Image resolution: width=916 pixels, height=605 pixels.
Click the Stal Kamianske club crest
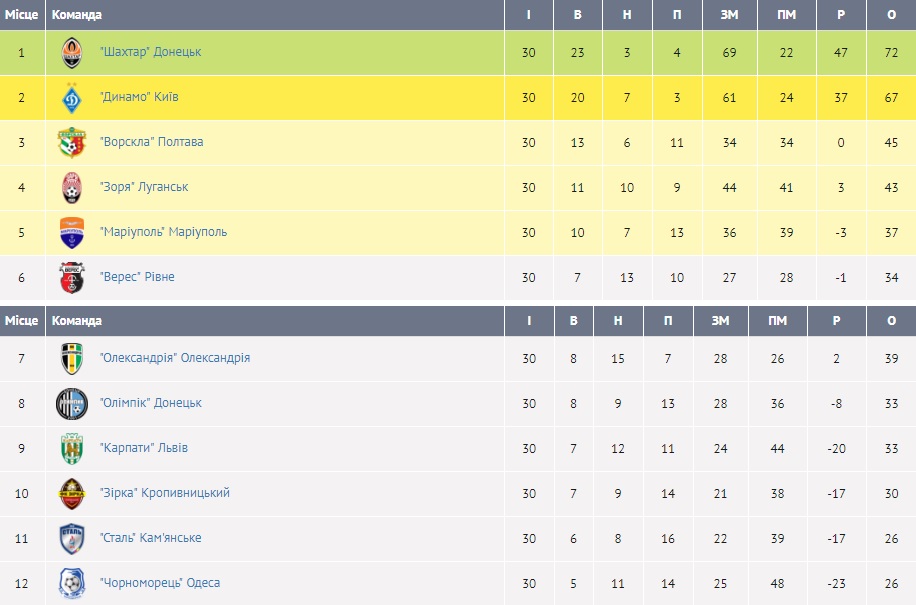[72, 538]
